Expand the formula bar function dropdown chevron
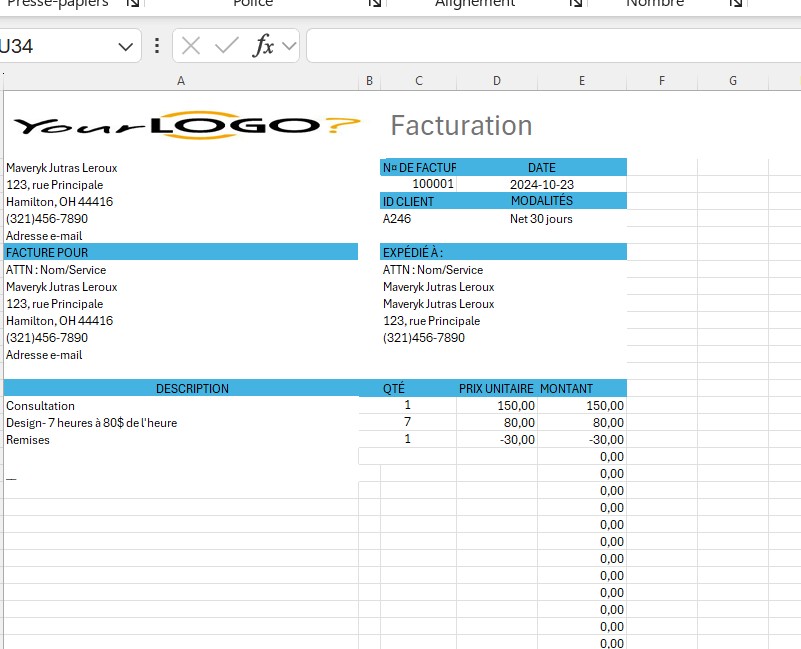The width and height of the screenshot is (801, 649). 289,46
